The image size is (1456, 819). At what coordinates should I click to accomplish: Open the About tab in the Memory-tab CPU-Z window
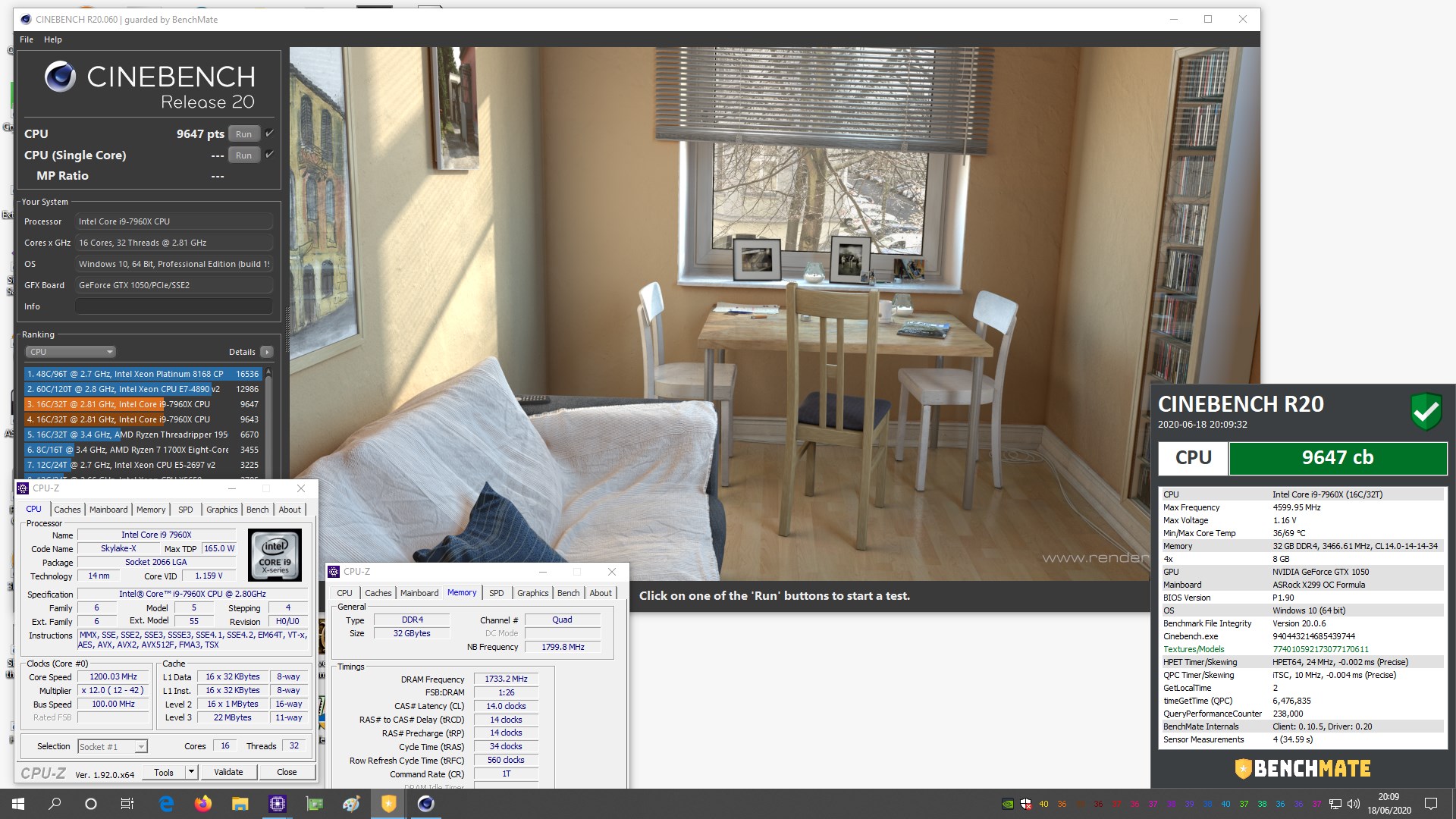(x=601, y=593)
